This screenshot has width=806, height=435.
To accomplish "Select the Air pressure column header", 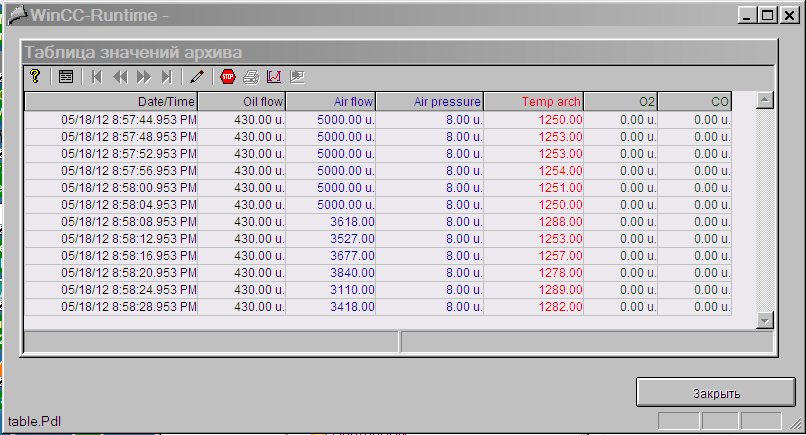I will point(430,102).
